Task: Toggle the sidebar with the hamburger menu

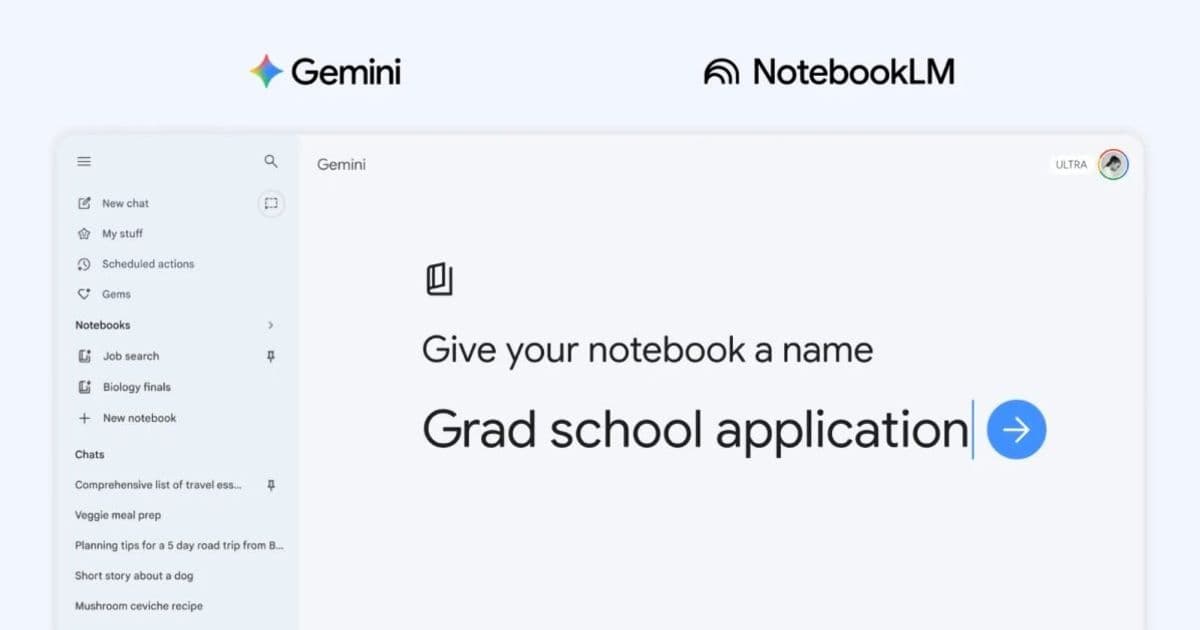Action: (x=84, y=161)
